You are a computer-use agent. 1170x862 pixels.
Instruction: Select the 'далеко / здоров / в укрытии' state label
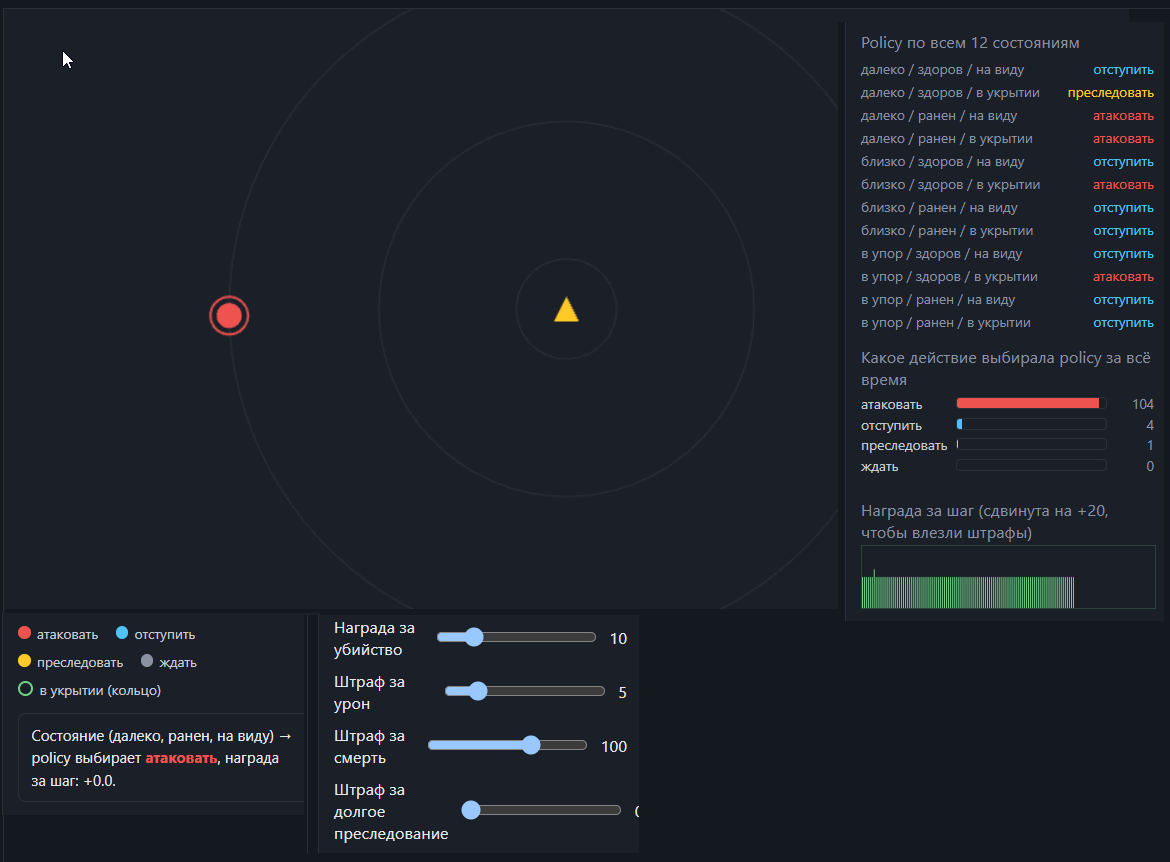950,93
